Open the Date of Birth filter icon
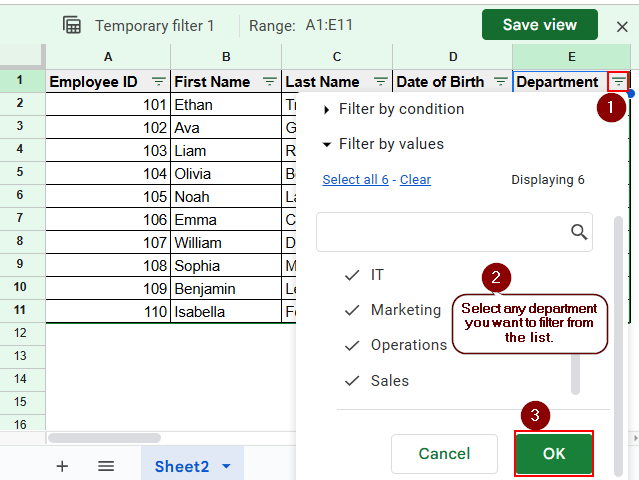Screen dimensions: 639x480 click(x=500, y=82)
